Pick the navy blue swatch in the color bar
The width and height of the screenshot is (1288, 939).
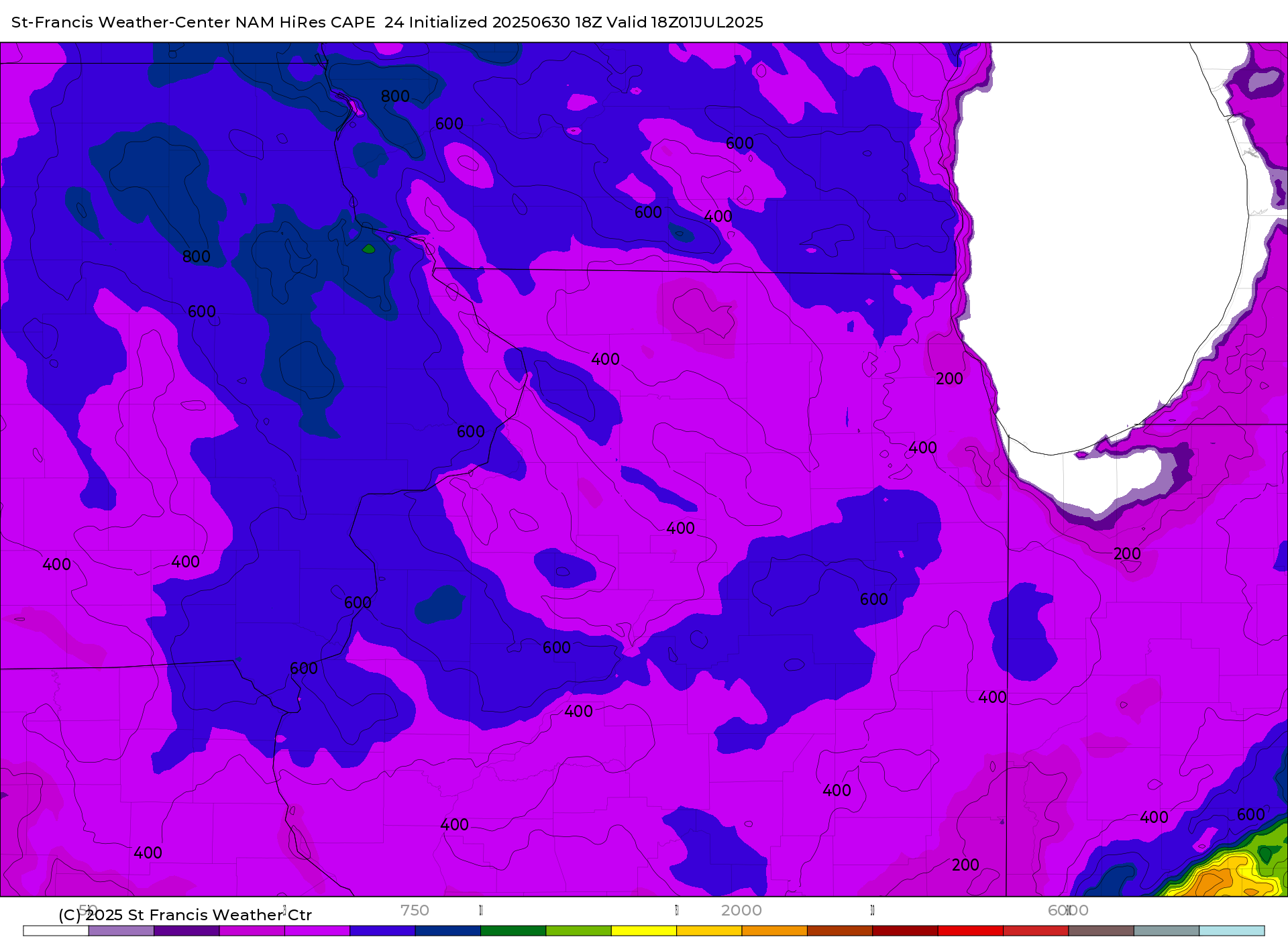click(x=447, y=931)
